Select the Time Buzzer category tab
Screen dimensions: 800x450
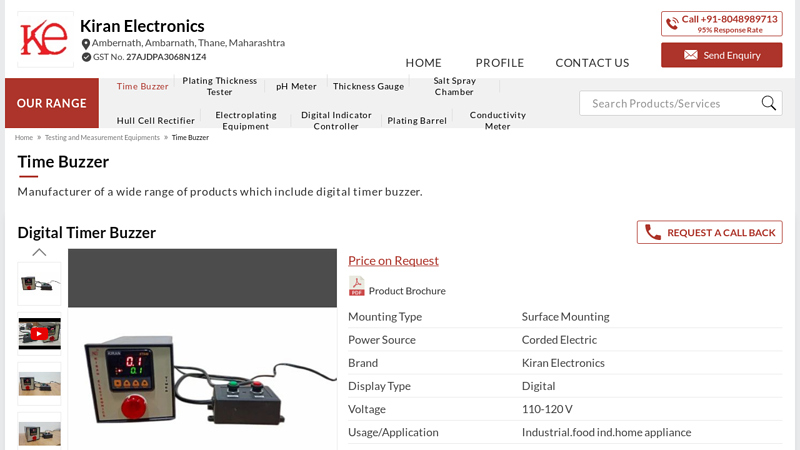pos(142,86)
